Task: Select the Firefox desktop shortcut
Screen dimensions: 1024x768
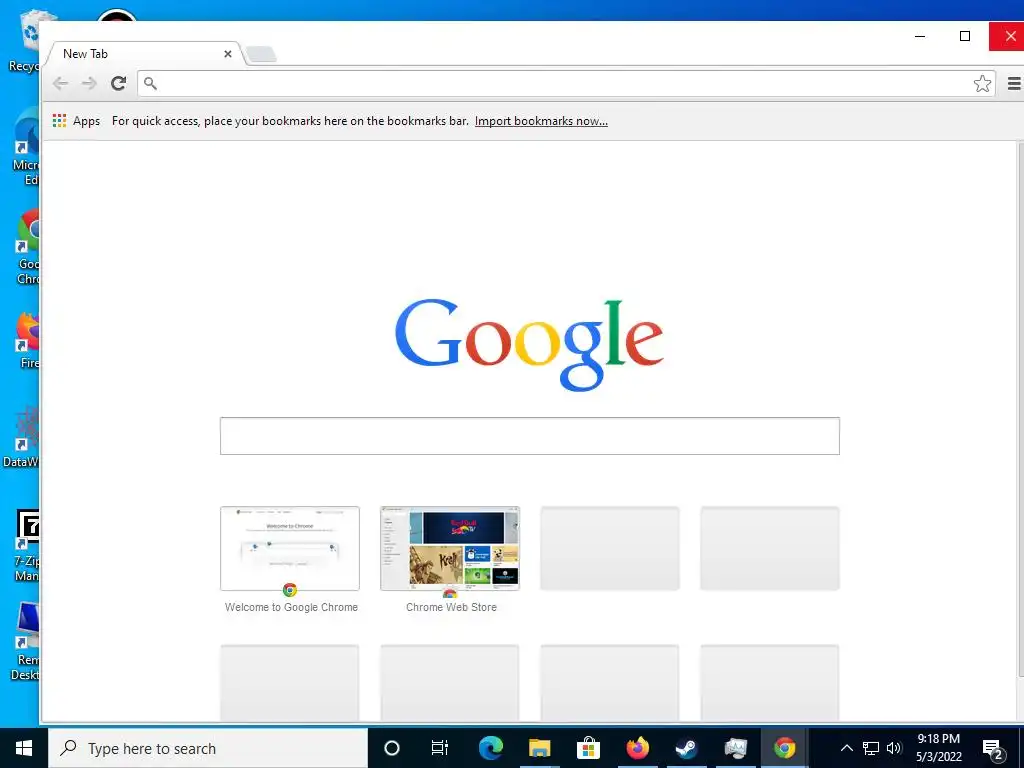Action: pos(27,340)
